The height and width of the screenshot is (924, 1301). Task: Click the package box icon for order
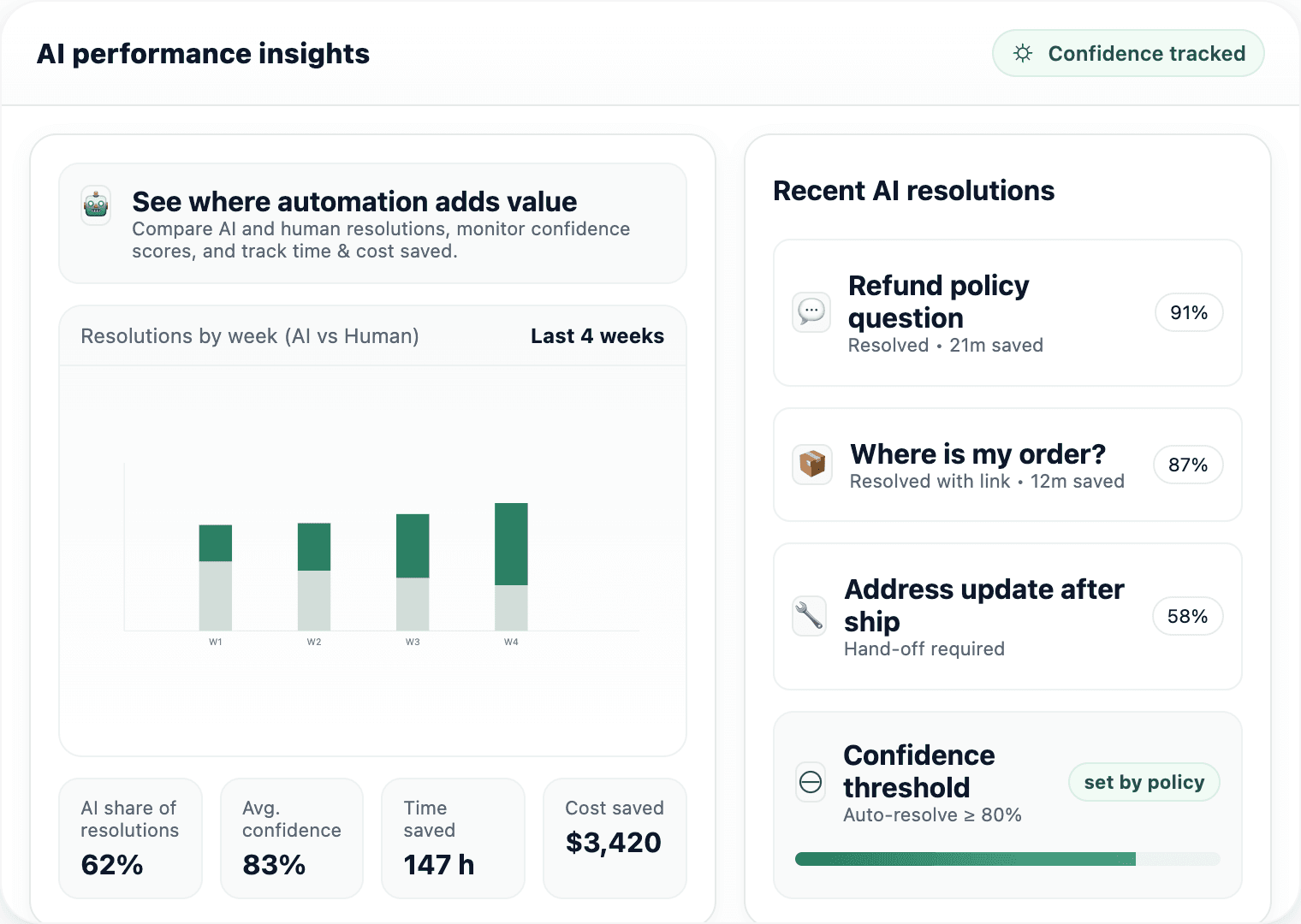(811, 465)
